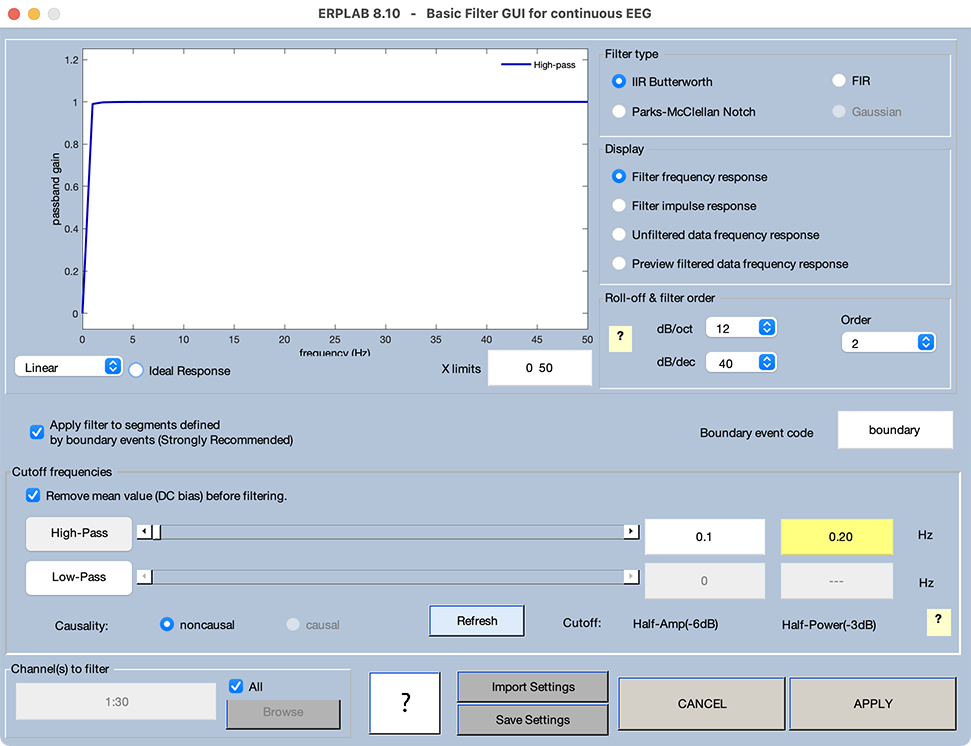Click the High-Pass slider left arrow
Screen dimensions: 971x746
[x=144, y=532]
